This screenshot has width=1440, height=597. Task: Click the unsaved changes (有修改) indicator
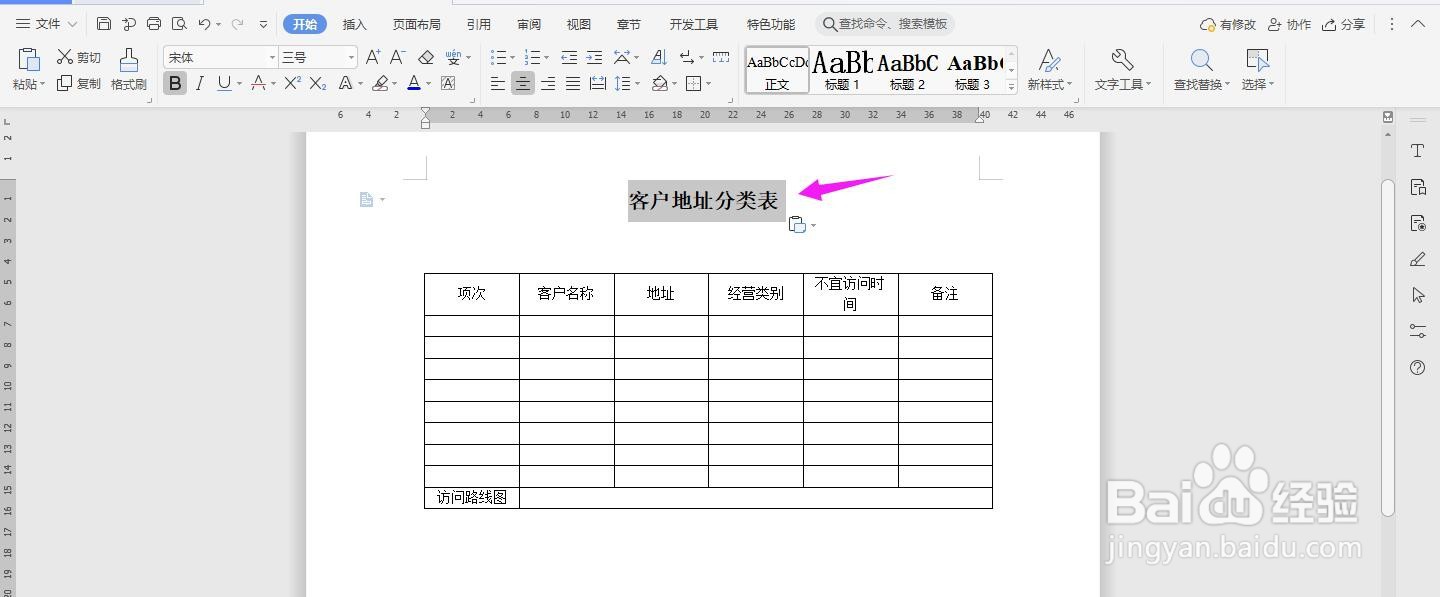click(1227, 24)
